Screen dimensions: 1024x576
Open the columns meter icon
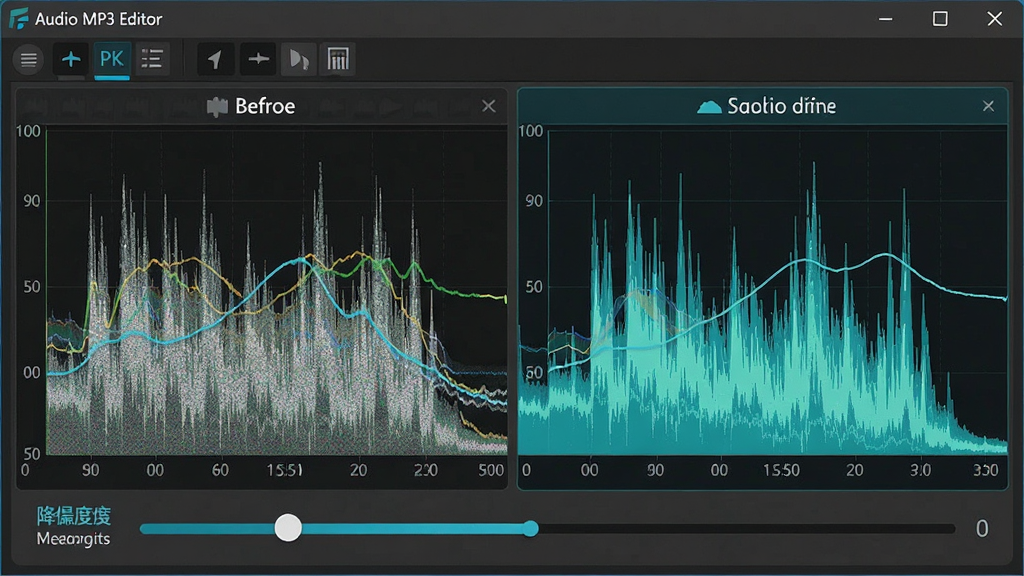pyautogui.click(x=338, y=59)
